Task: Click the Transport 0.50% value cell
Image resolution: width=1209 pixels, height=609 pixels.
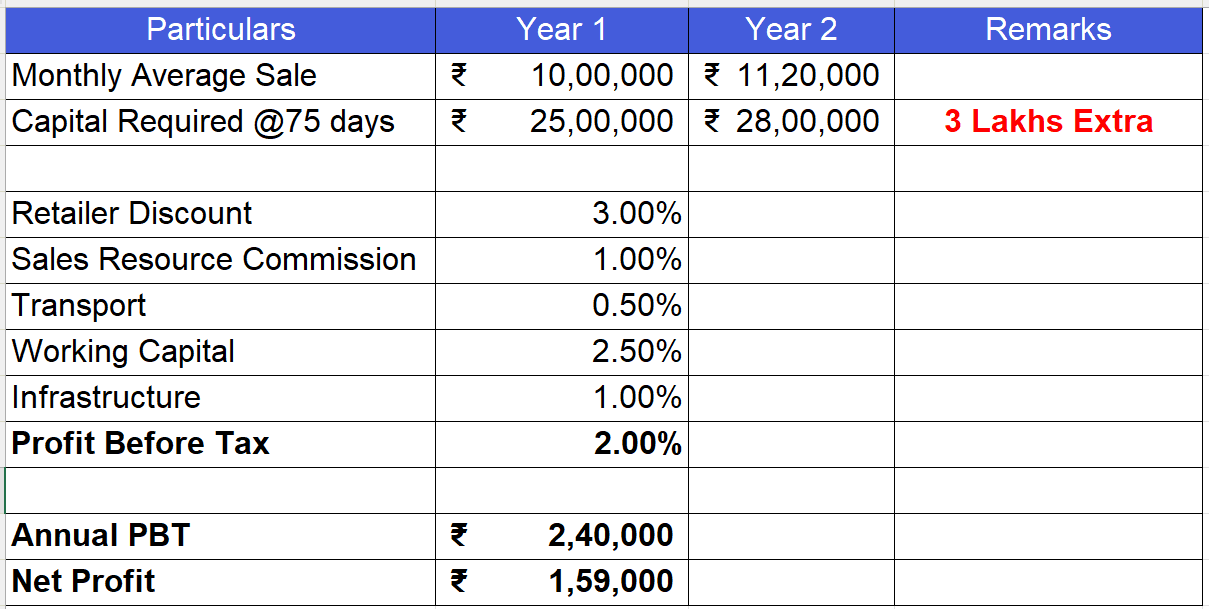Action: [x=636, y=306]
